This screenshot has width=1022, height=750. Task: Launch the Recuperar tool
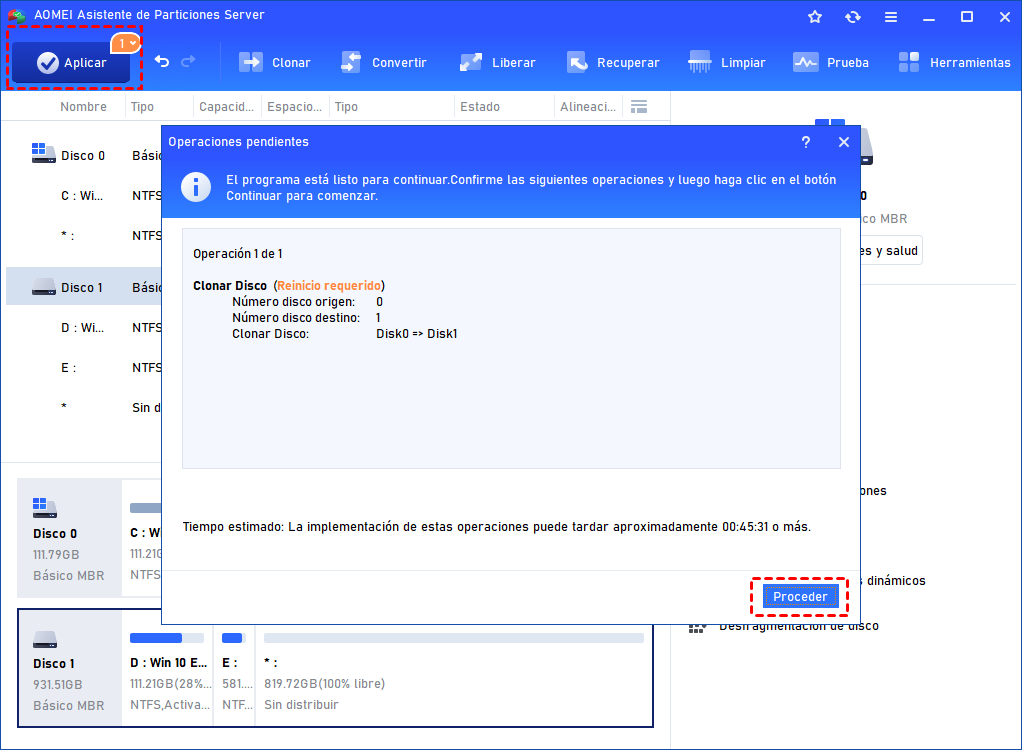tap(613, 63)
